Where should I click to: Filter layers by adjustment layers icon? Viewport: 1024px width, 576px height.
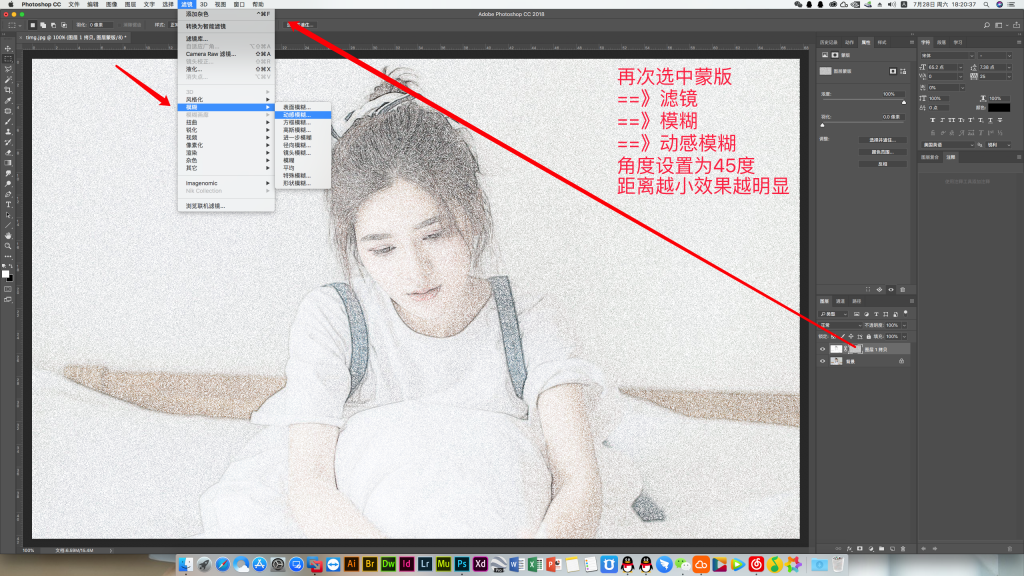pyautogui.click(x=867, y=314)
